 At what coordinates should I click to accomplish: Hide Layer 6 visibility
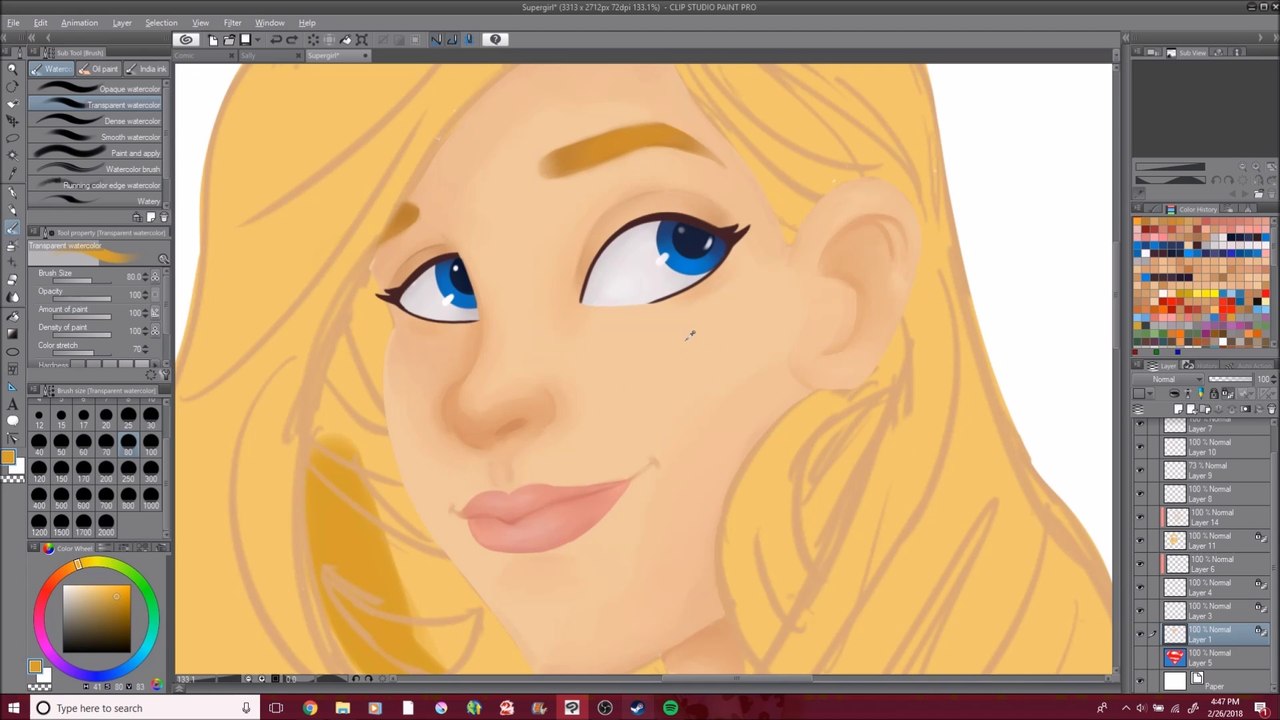(x=1140, y=564)
